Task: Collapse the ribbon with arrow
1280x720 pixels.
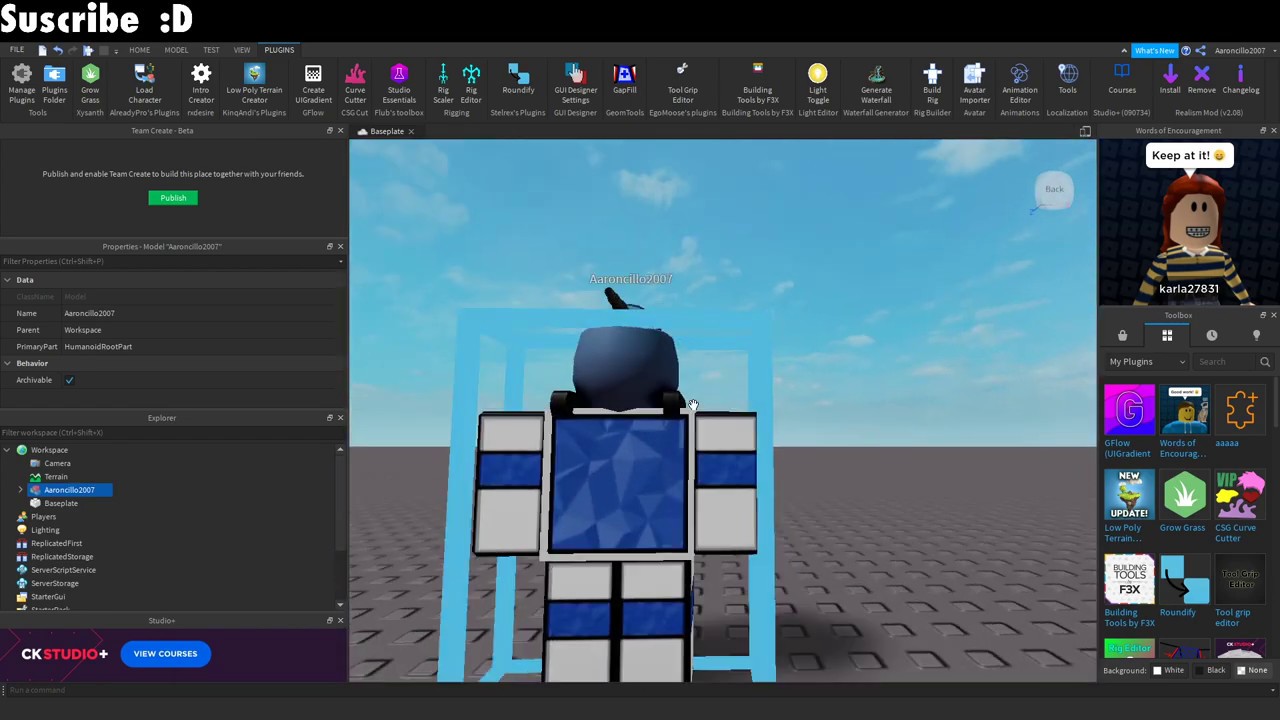Action: (x=1124, y=50)
